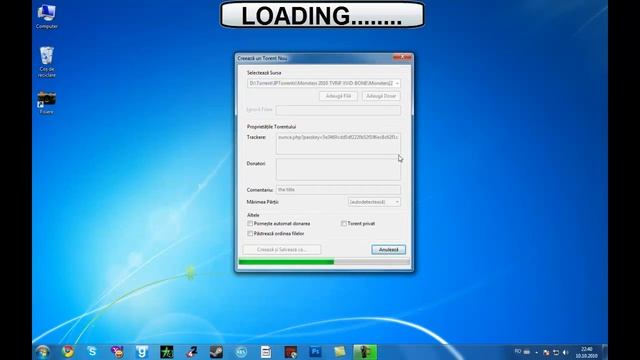Click the Creează un Torent Nou title bar

pos(314,58)
